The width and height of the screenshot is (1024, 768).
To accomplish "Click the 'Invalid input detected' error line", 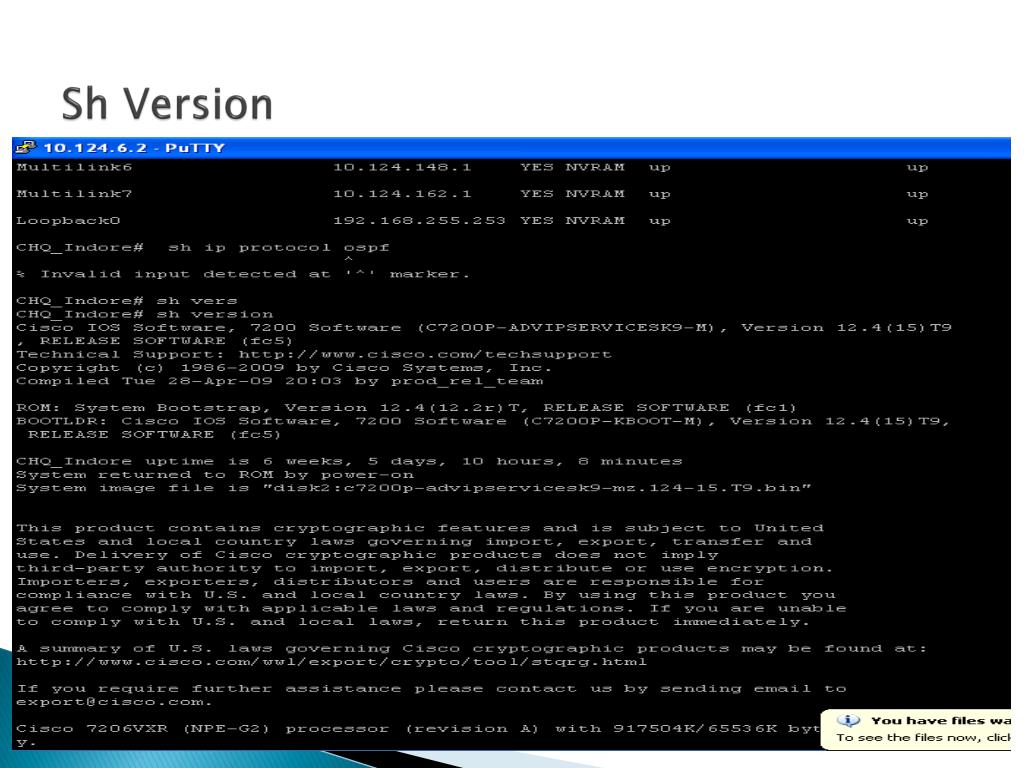I will click(x=243, y=274).
